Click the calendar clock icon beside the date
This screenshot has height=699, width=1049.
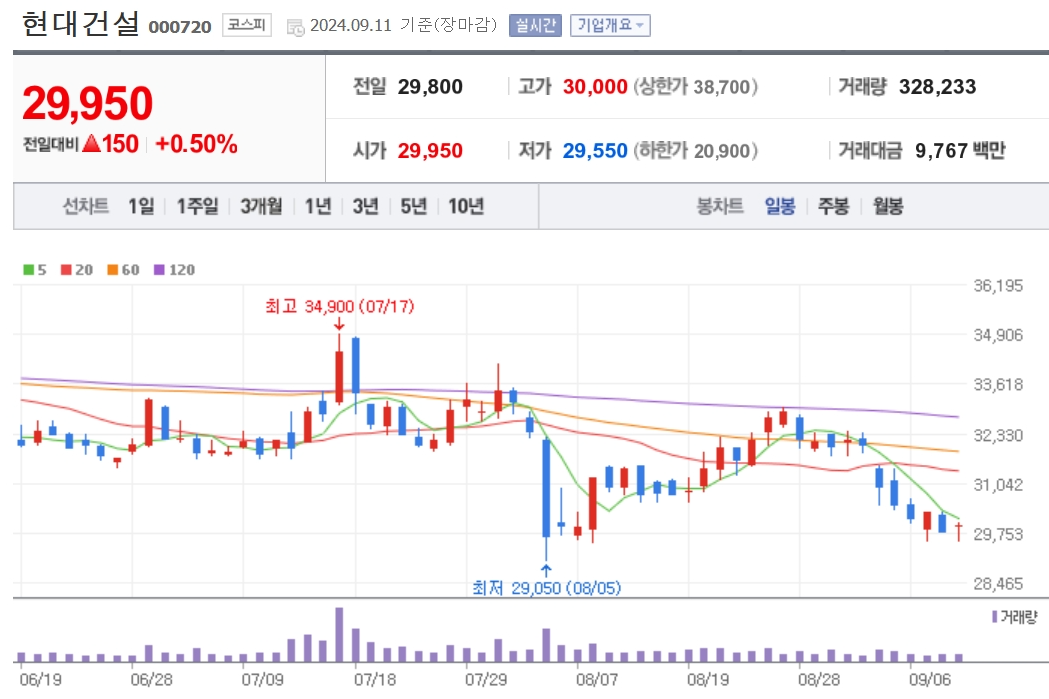(x=295, y=27)
